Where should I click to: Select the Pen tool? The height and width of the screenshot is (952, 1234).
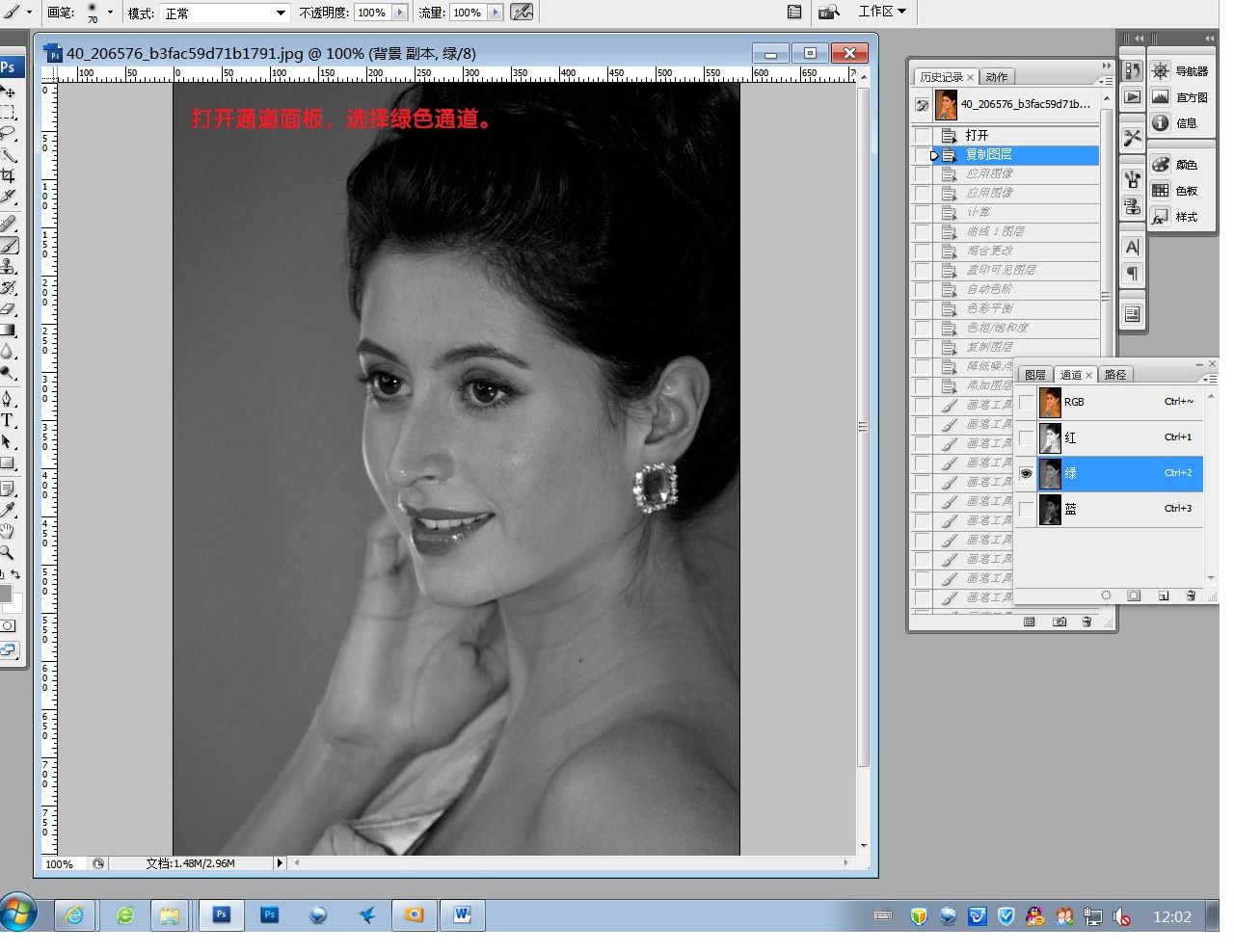[x=9, y=398]
